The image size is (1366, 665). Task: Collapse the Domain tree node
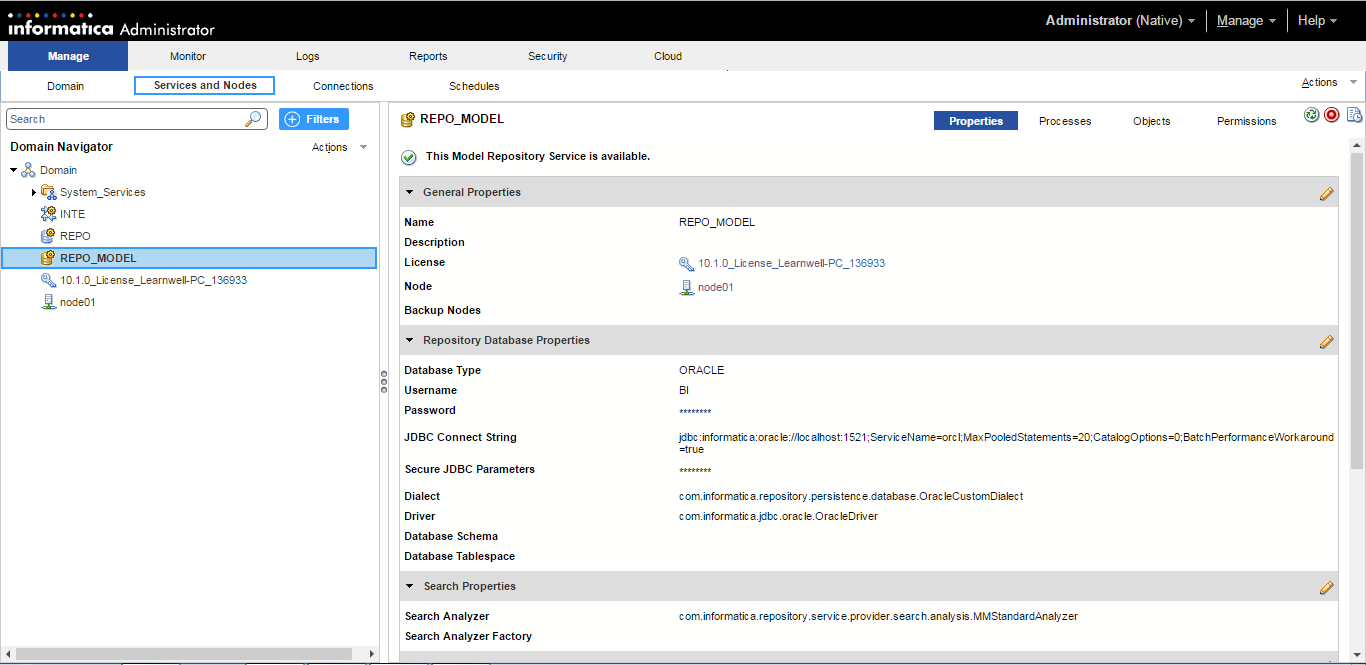pyautogui.click(x=13, y=170)
